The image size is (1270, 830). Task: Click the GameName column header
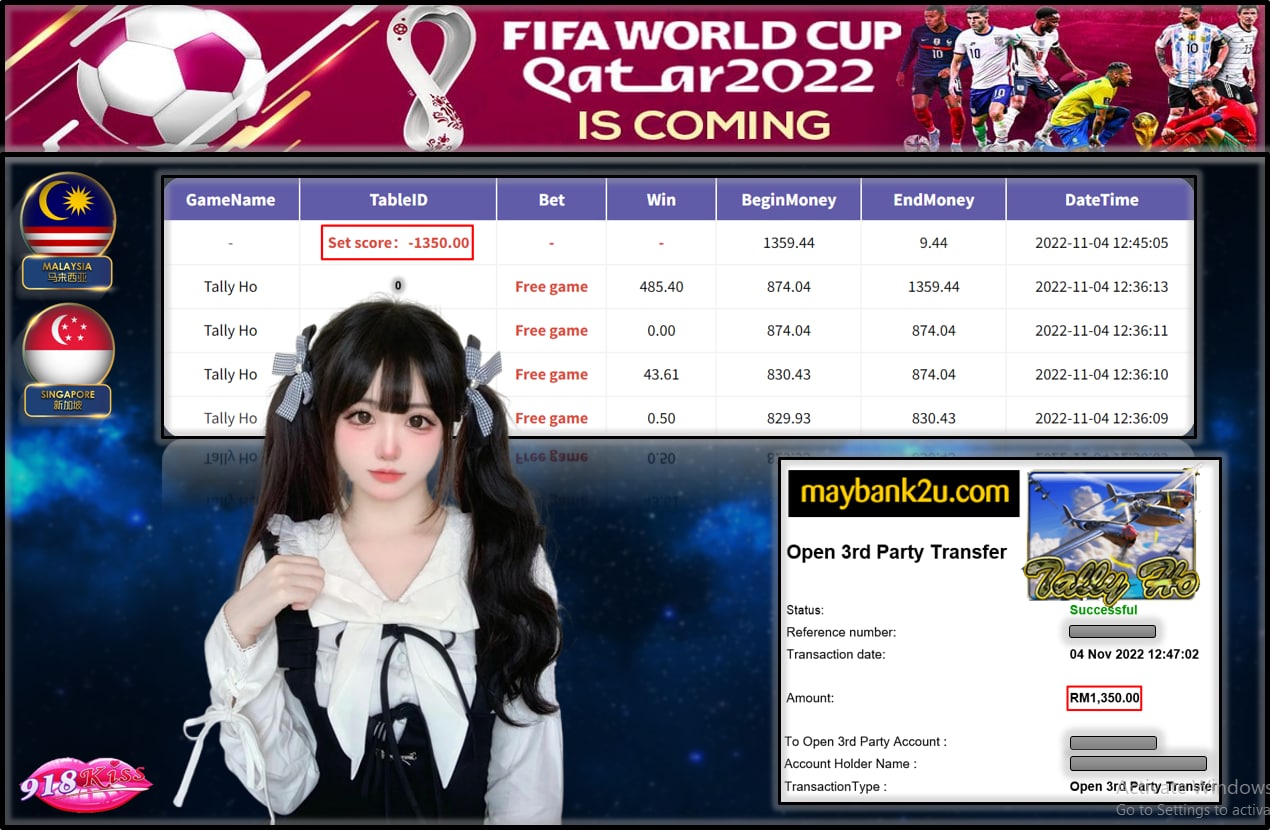click(231, 200)
